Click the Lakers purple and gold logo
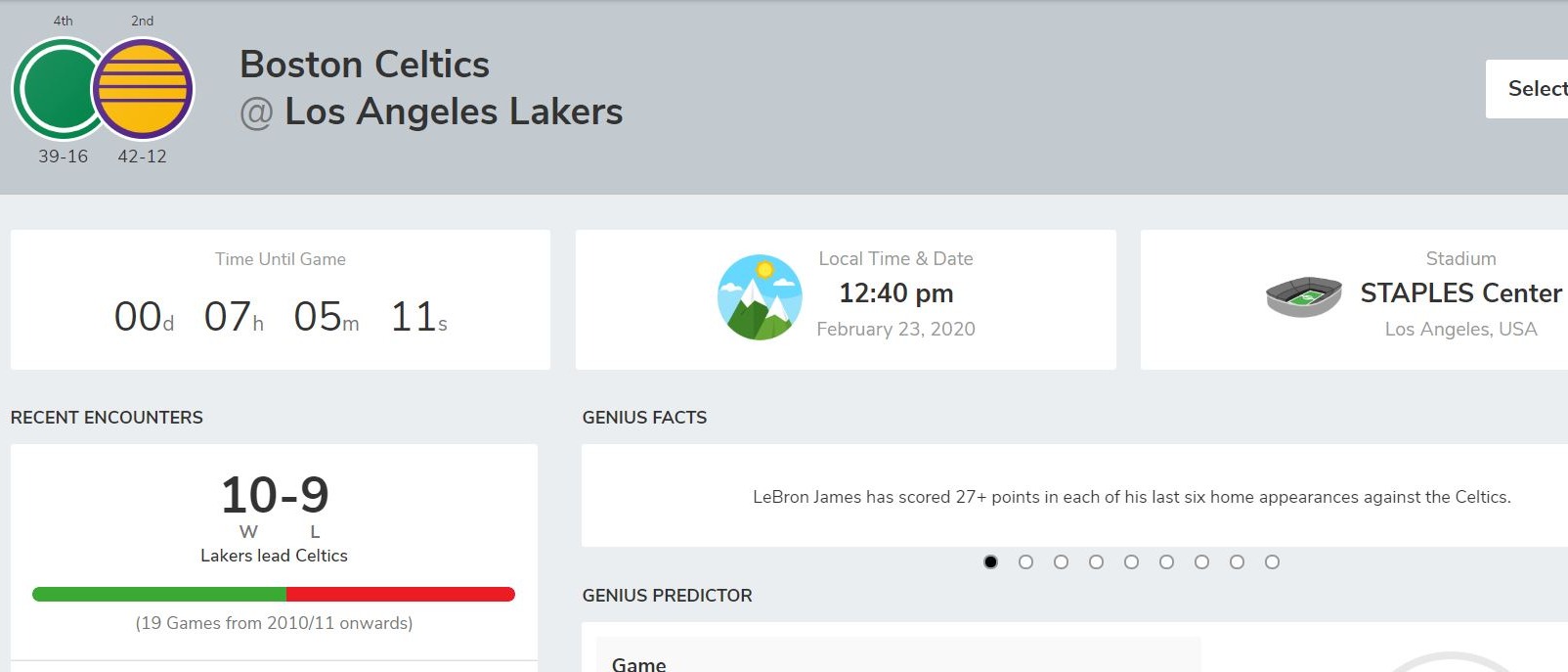 click(x=143, y=89)
